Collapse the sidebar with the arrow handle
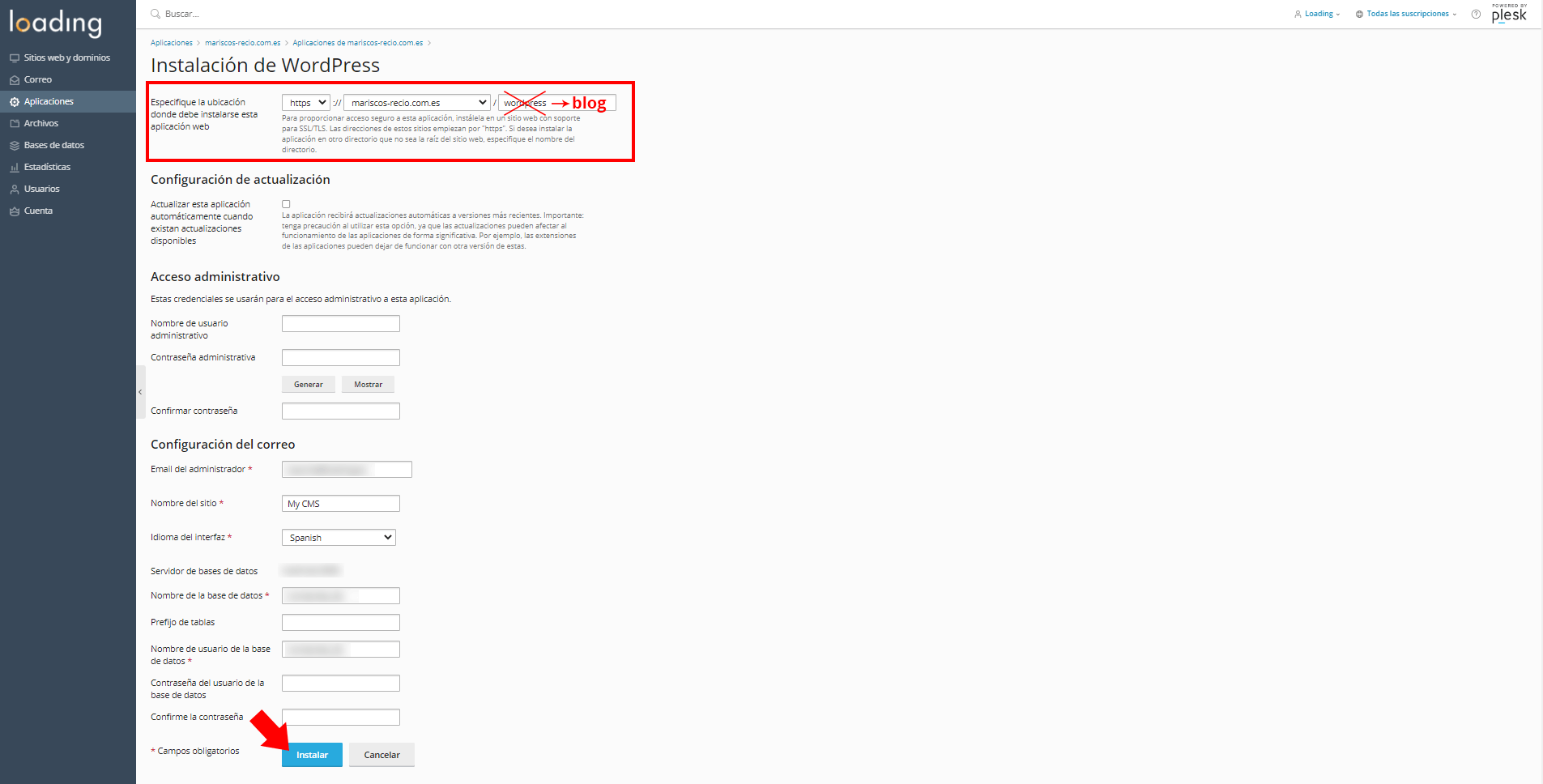 click(140, 392)
